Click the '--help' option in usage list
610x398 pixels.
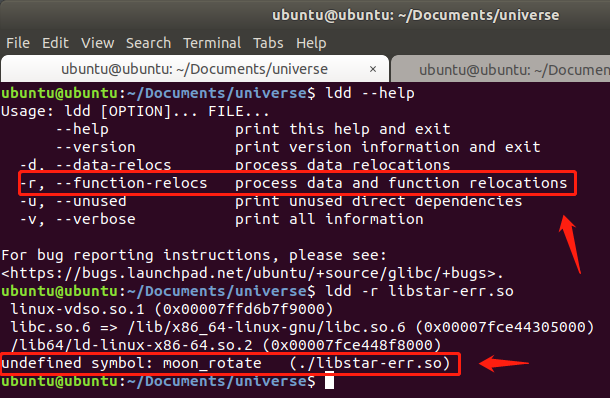(x=82, y=129)
